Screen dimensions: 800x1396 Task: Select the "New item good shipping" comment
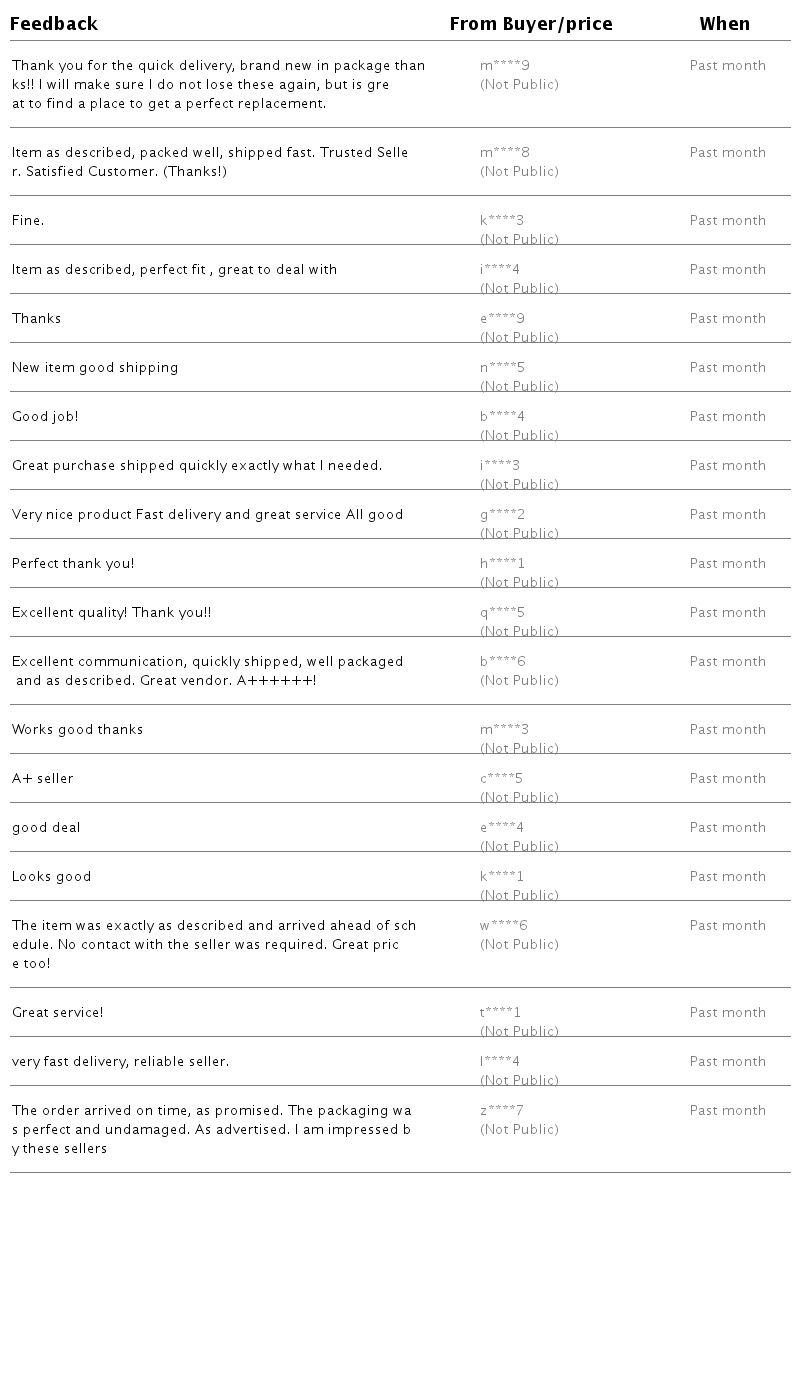(95, 368)
